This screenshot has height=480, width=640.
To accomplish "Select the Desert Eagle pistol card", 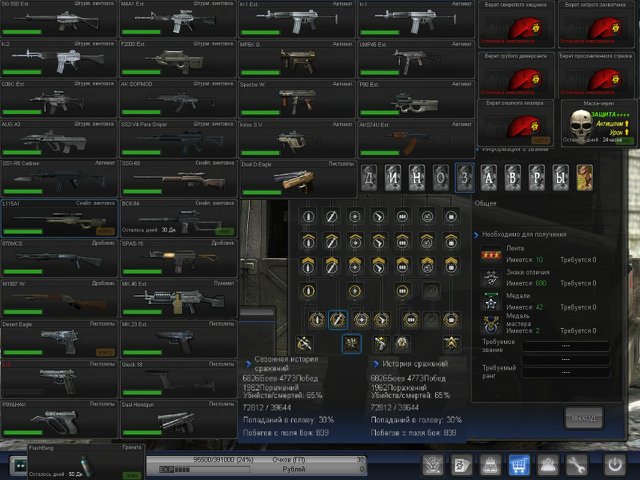I will (59, 339).
